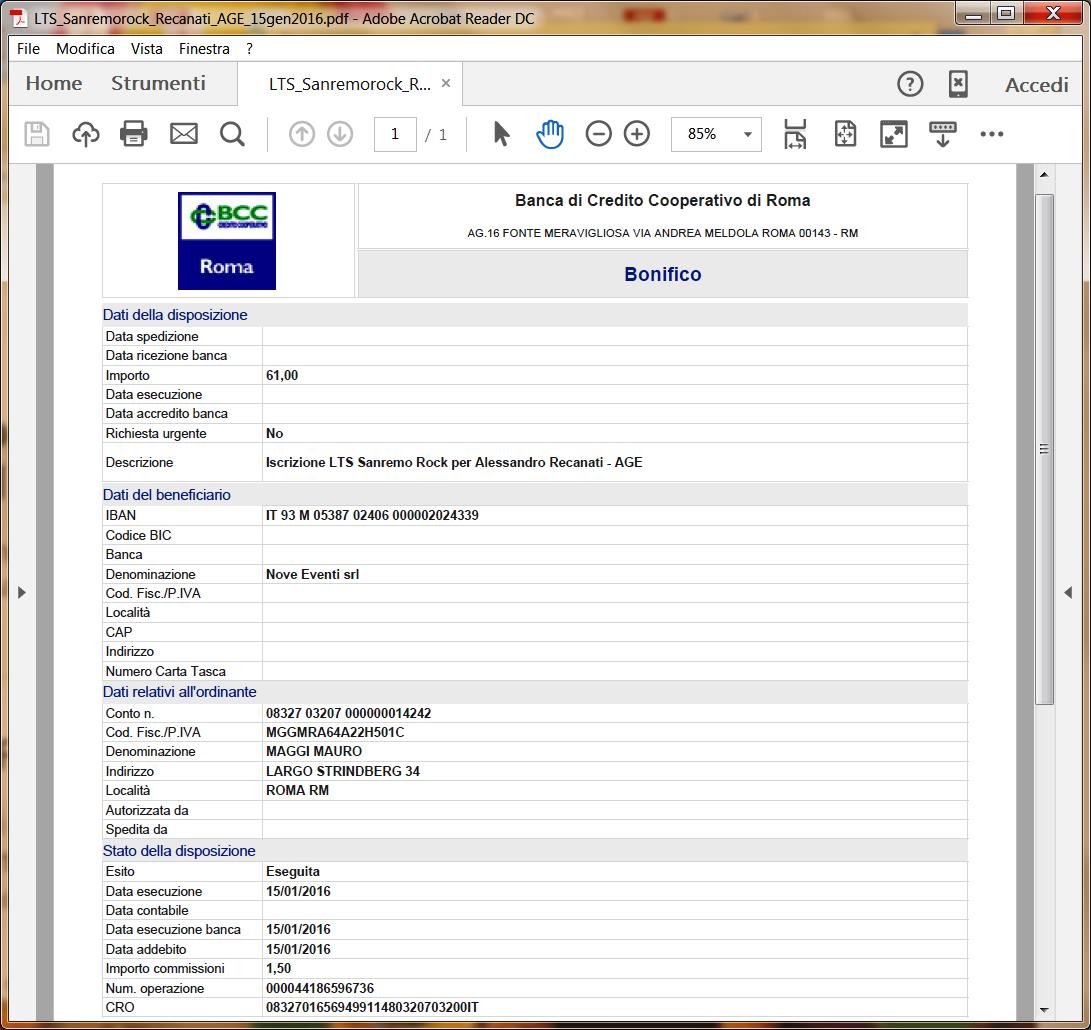
Task: Minimize the Acrobat Reader window
Action: pyautogui.click(x=974, y=14)
